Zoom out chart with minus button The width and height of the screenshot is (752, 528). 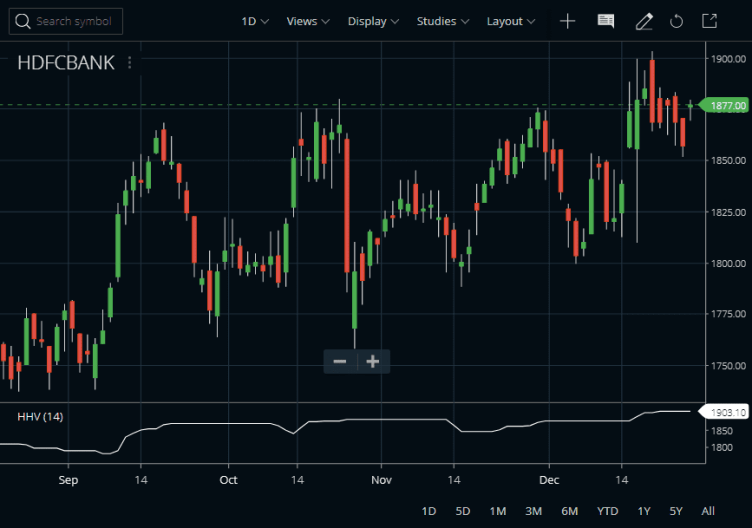click(340, 361)
